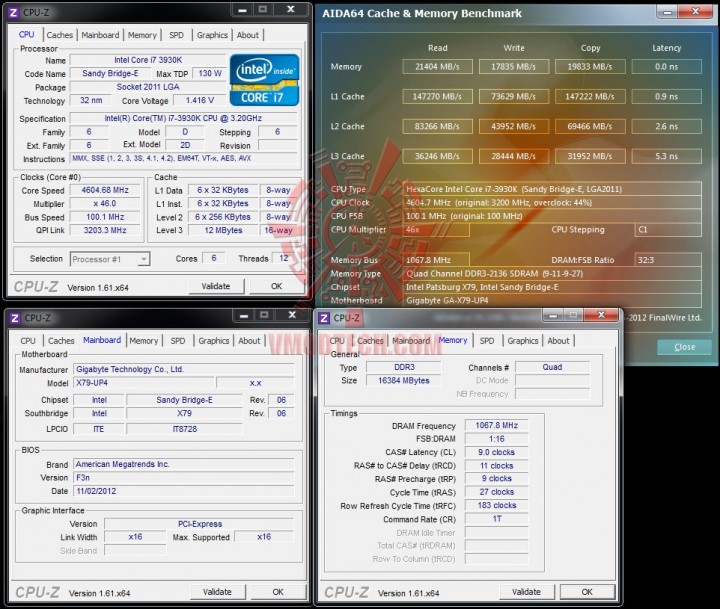Select CPU tab in Mainboard CPU-Z window

(28, 341)
